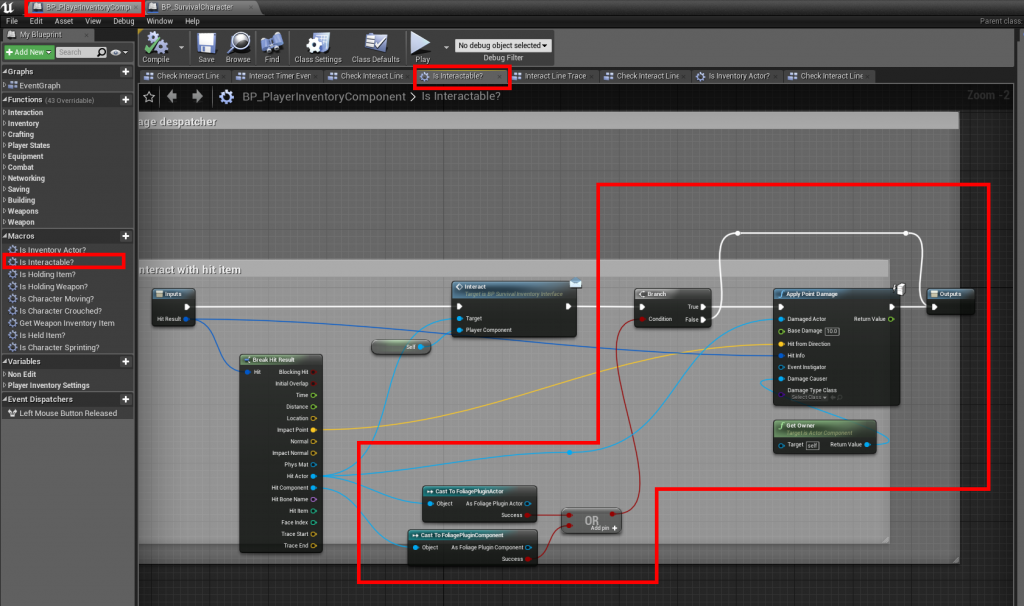Start Play in editor

point(421,48)
